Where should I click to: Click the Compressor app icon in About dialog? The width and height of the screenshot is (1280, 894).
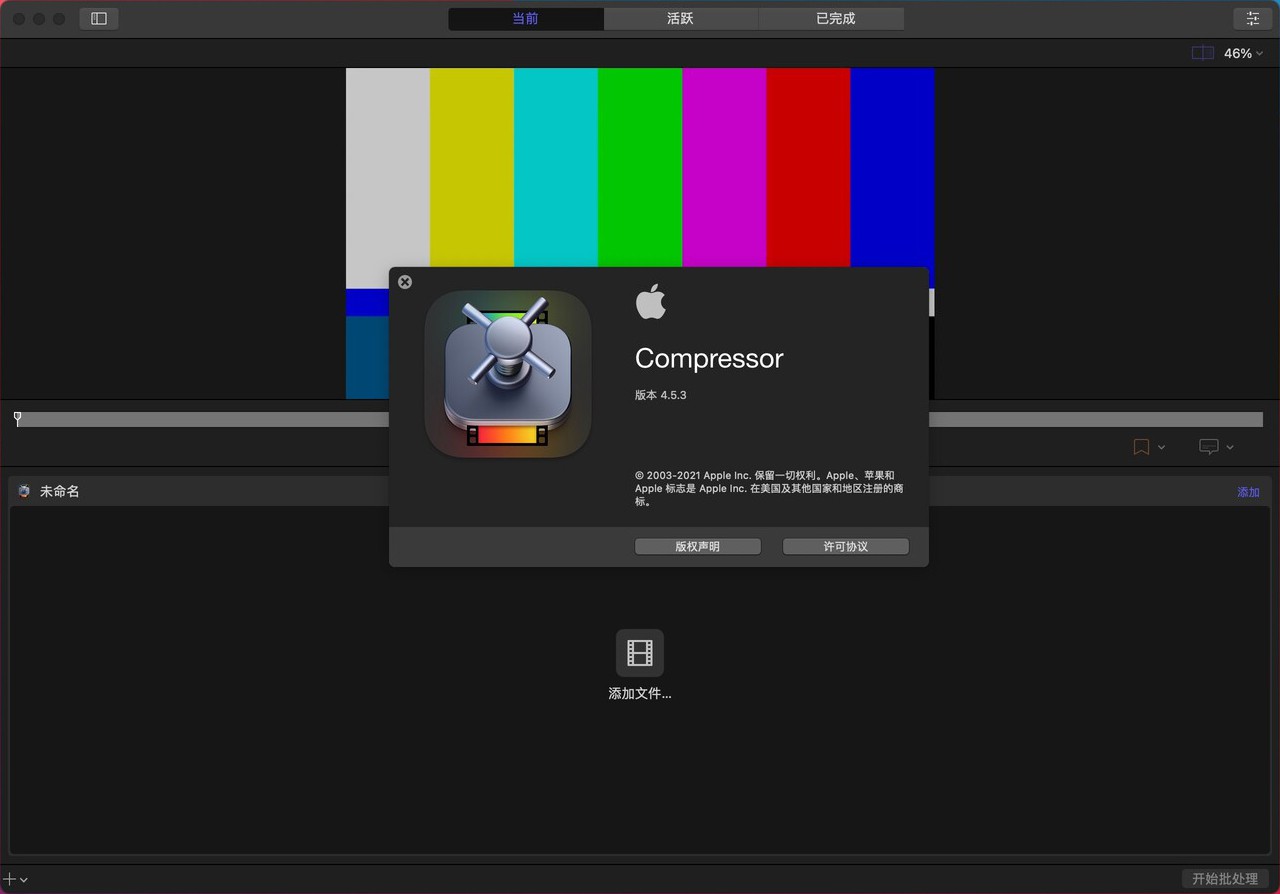click(508, 374)
